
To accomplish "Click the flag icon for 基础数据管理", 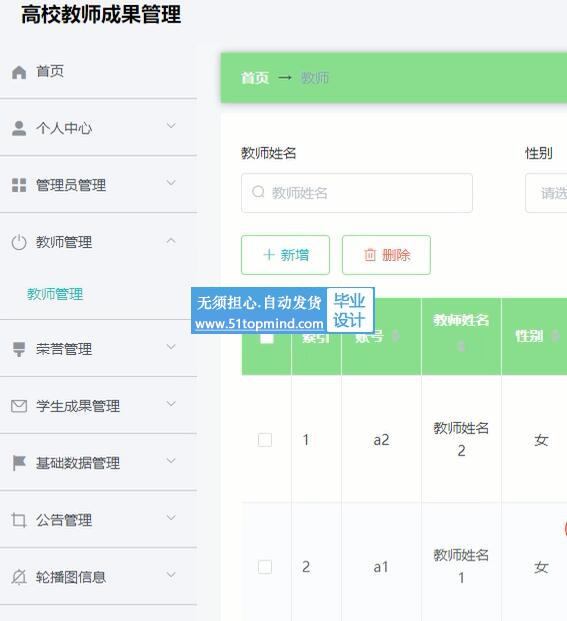I will [19, 463].
